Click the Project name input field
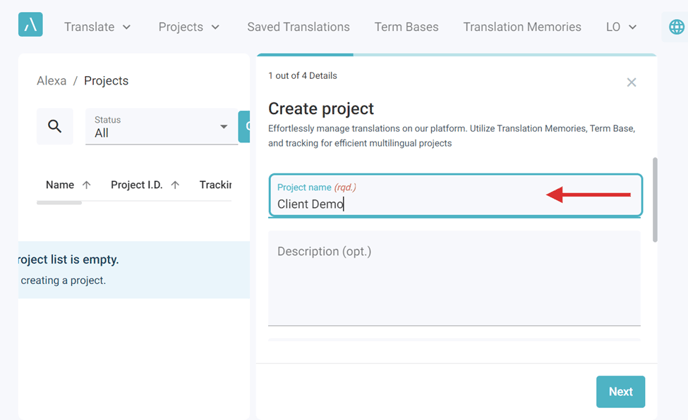Viewport: 688px width, 420px height. 455,195
